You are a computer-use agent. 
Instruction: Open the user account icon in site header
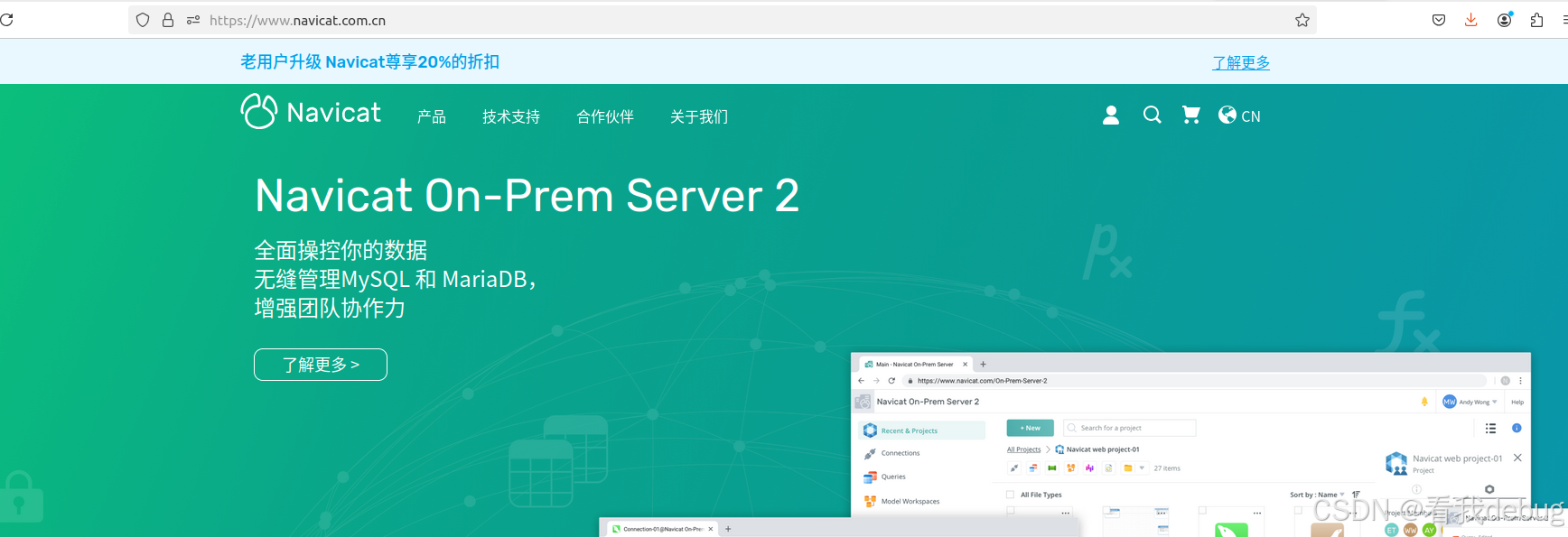[1111, 115]
